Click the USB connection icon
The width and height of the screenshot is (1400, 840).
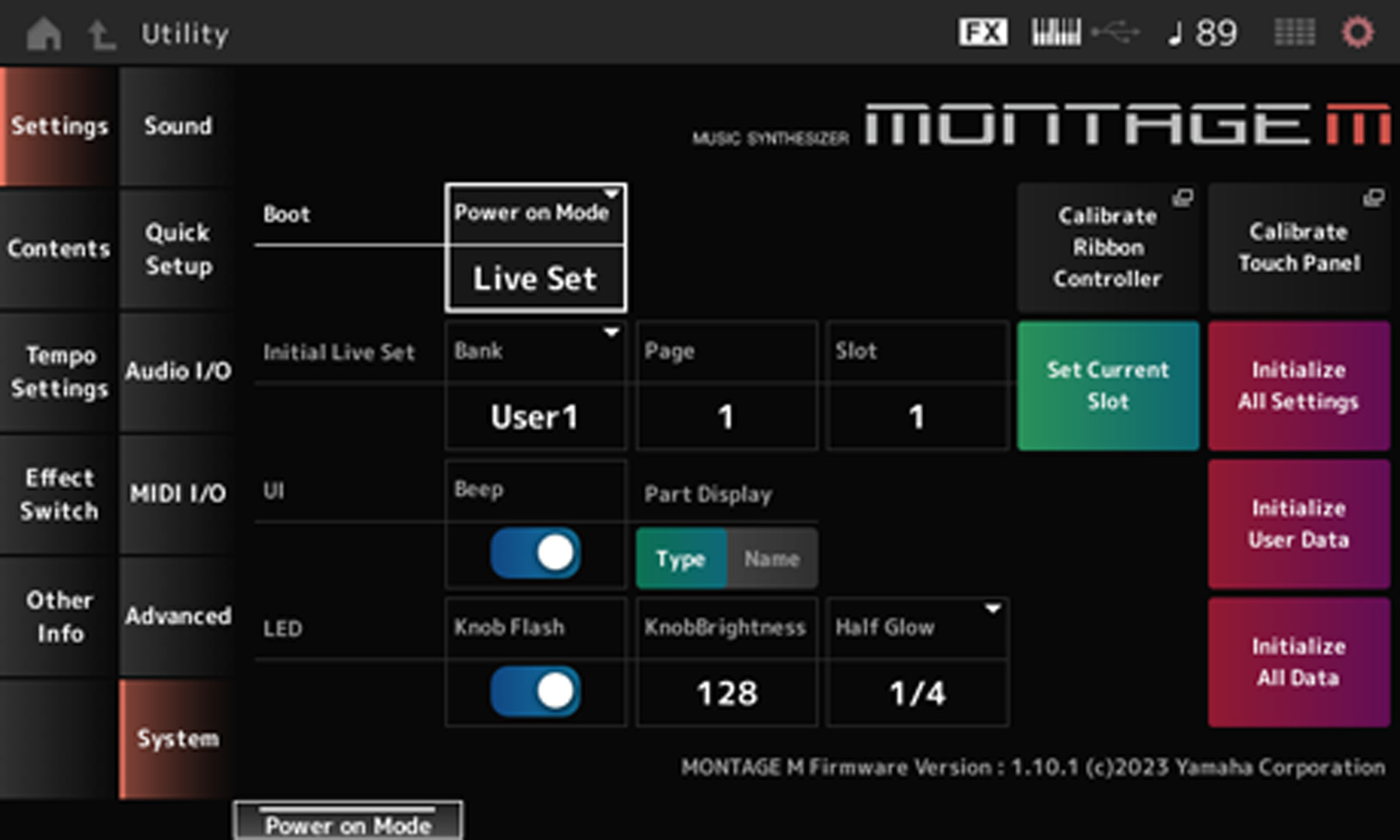(1114, 33)
